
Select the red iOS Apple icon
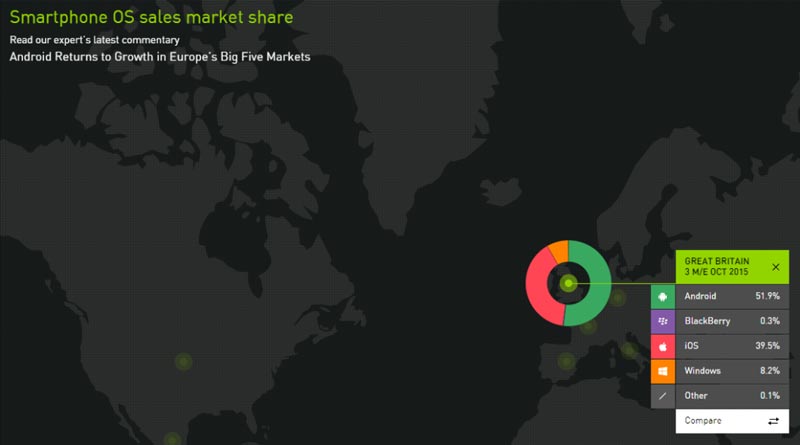[662, 347]
